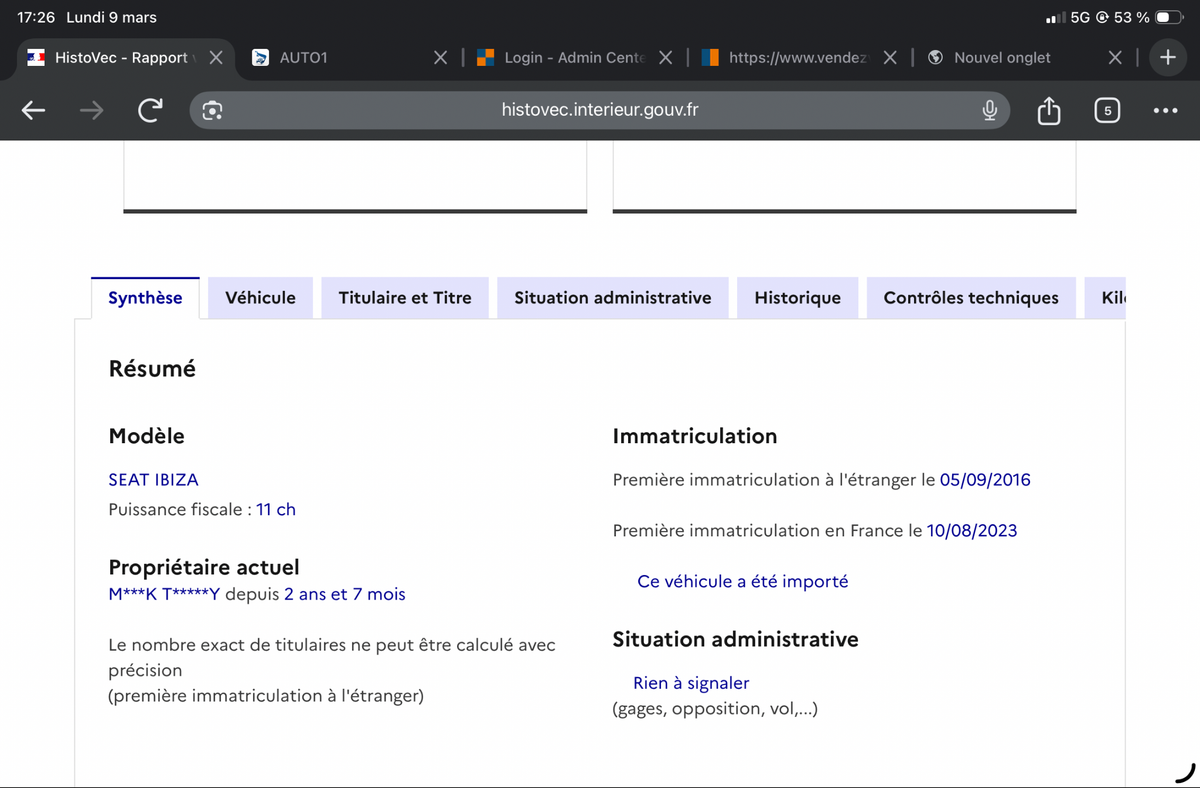This screenshot has width=1200, height=788.
Task: Open the Véhicule tab
Action: click(260, 298)
